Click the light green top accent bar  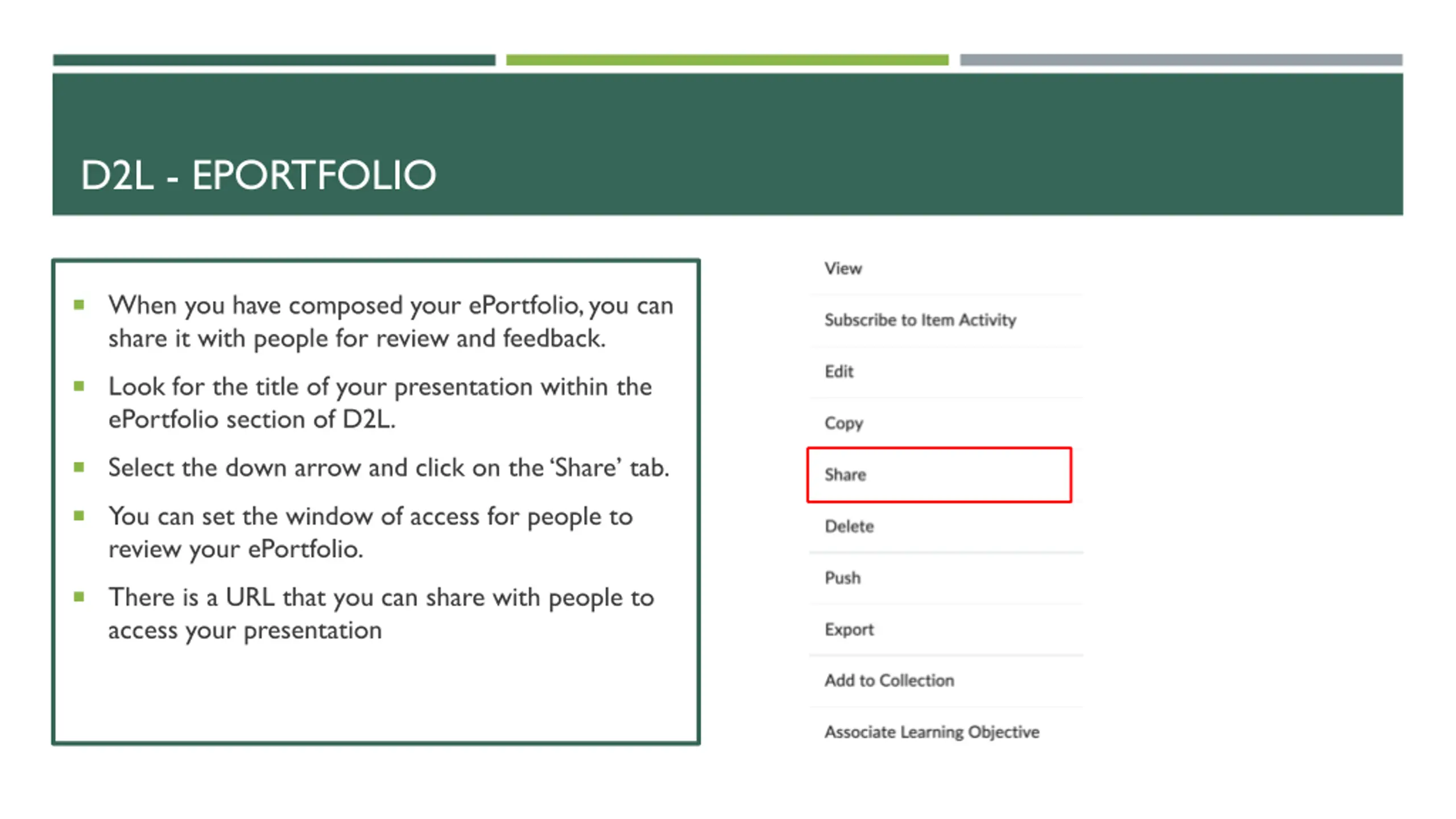tap(727, 60)
